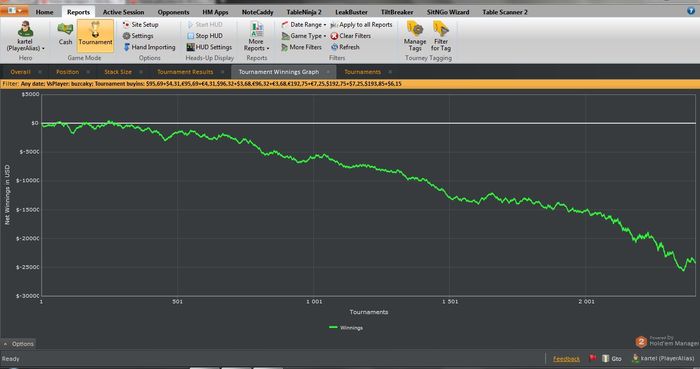Image resolution: width=700 pixels, height=369 pixels.
Task: Open Hand Importing options
Action: pyautogui.click(x=149, y=47)
